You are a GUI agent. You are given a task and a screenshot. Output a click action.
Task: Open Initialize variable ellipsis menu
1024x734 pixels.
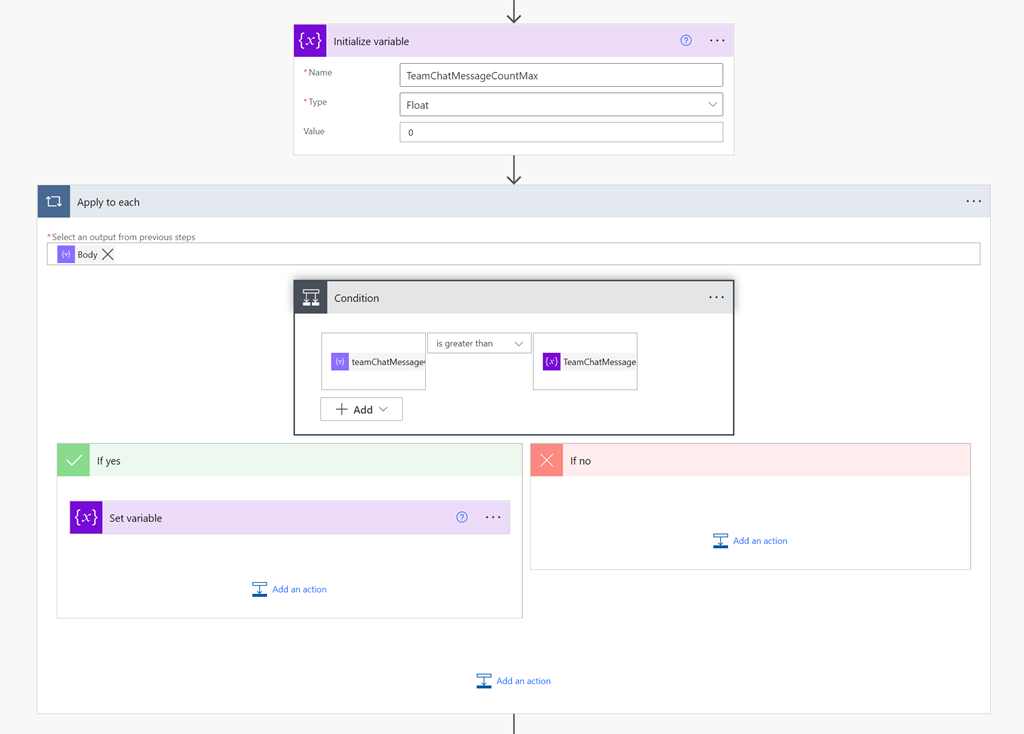[717, 41]
